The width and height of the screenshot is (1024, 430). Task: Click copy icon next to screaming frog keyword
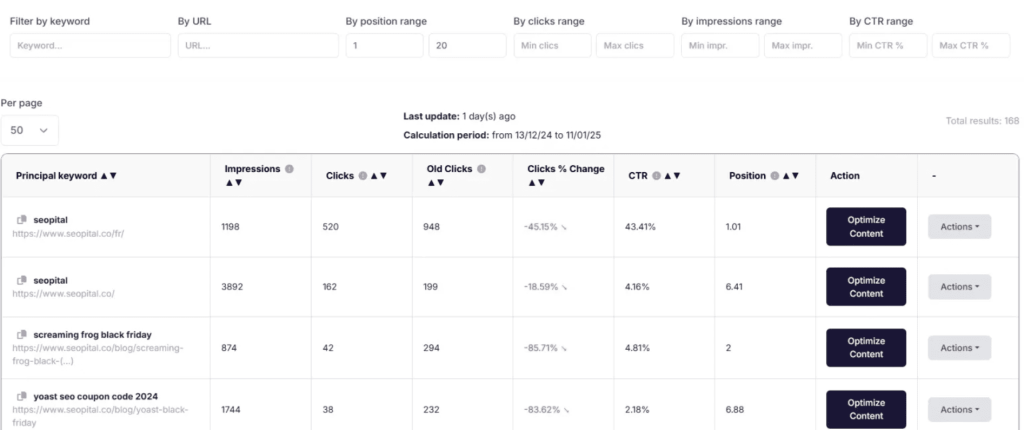click(x=21, y=334)
